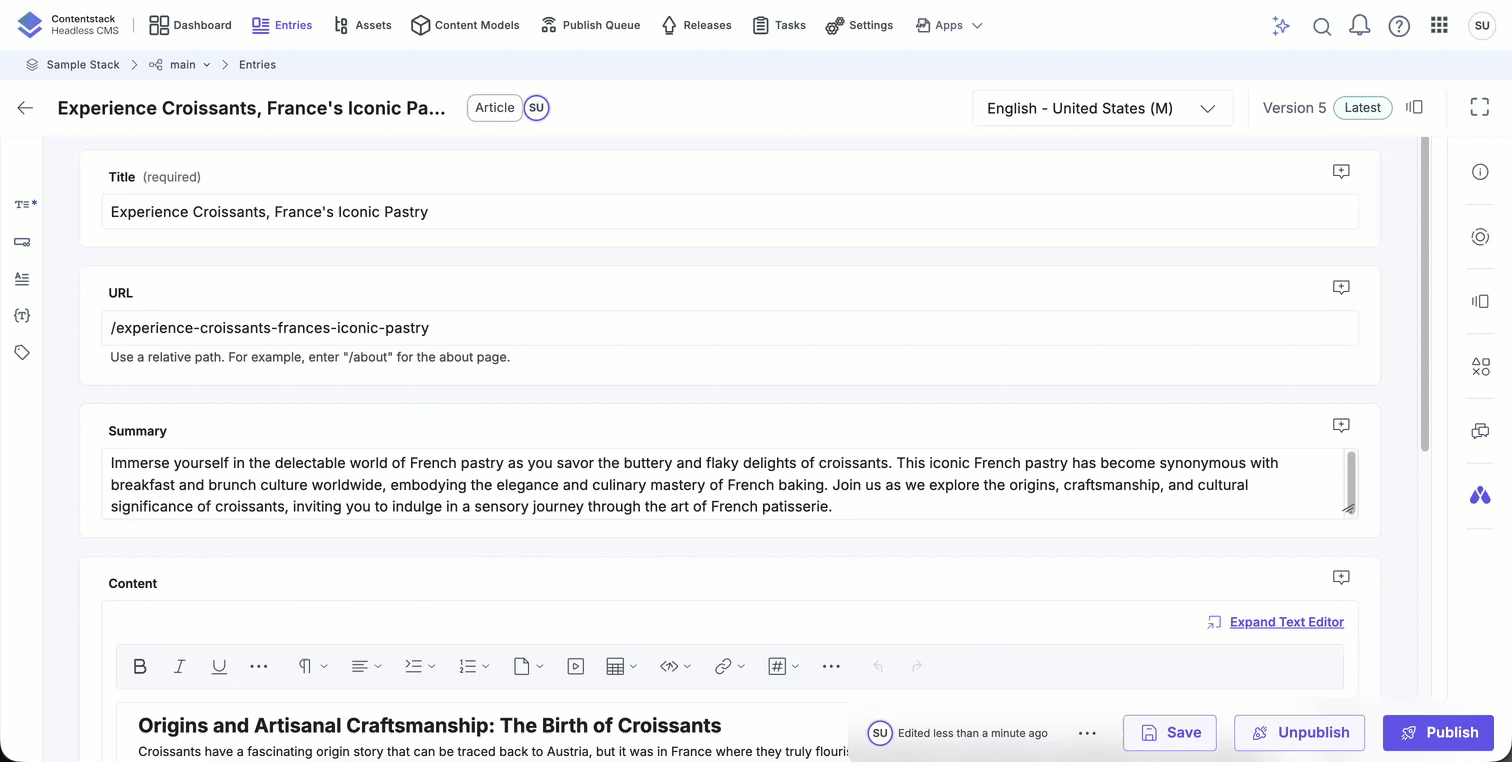
Task: Jump to Summary field via sidebar icon
Action: point(22,278)
